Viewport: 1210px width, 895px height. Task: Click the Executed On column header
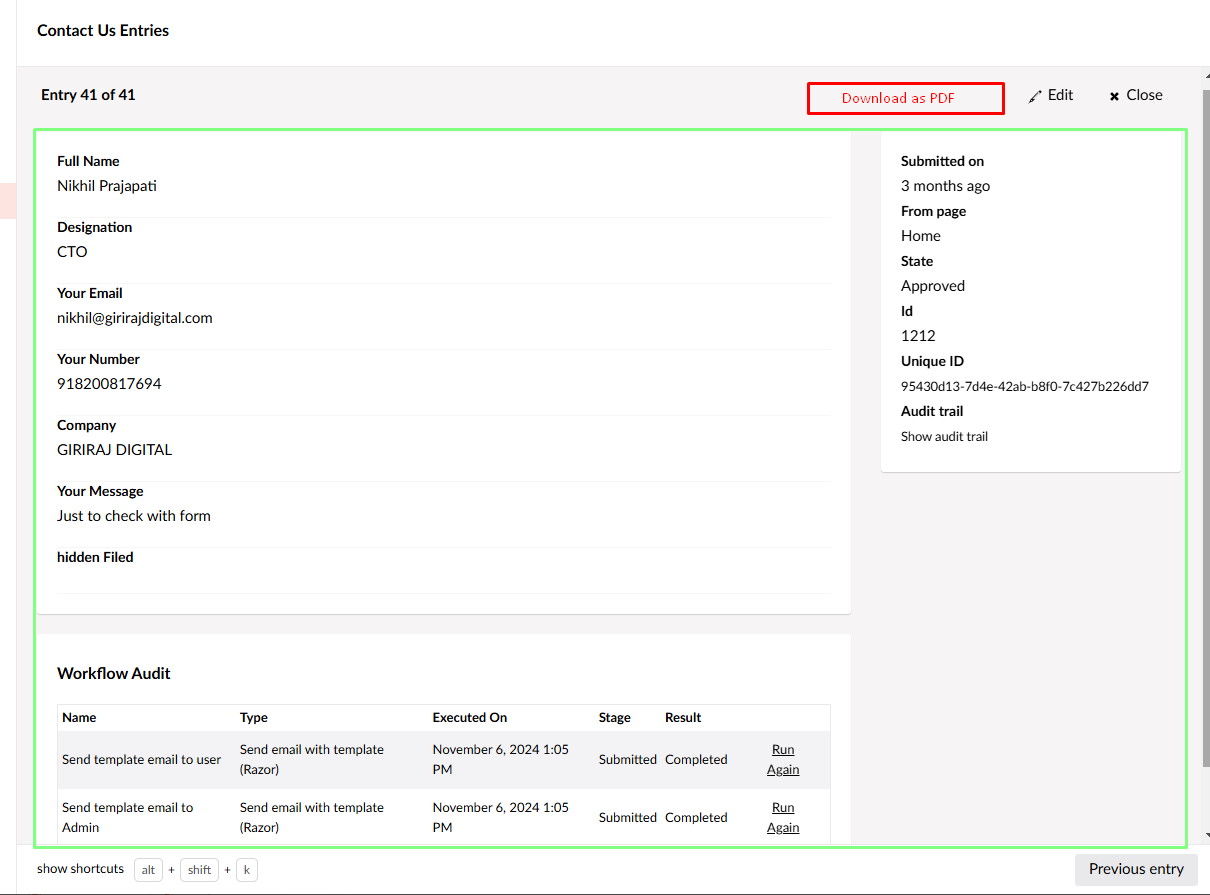[x=469, y=717]
